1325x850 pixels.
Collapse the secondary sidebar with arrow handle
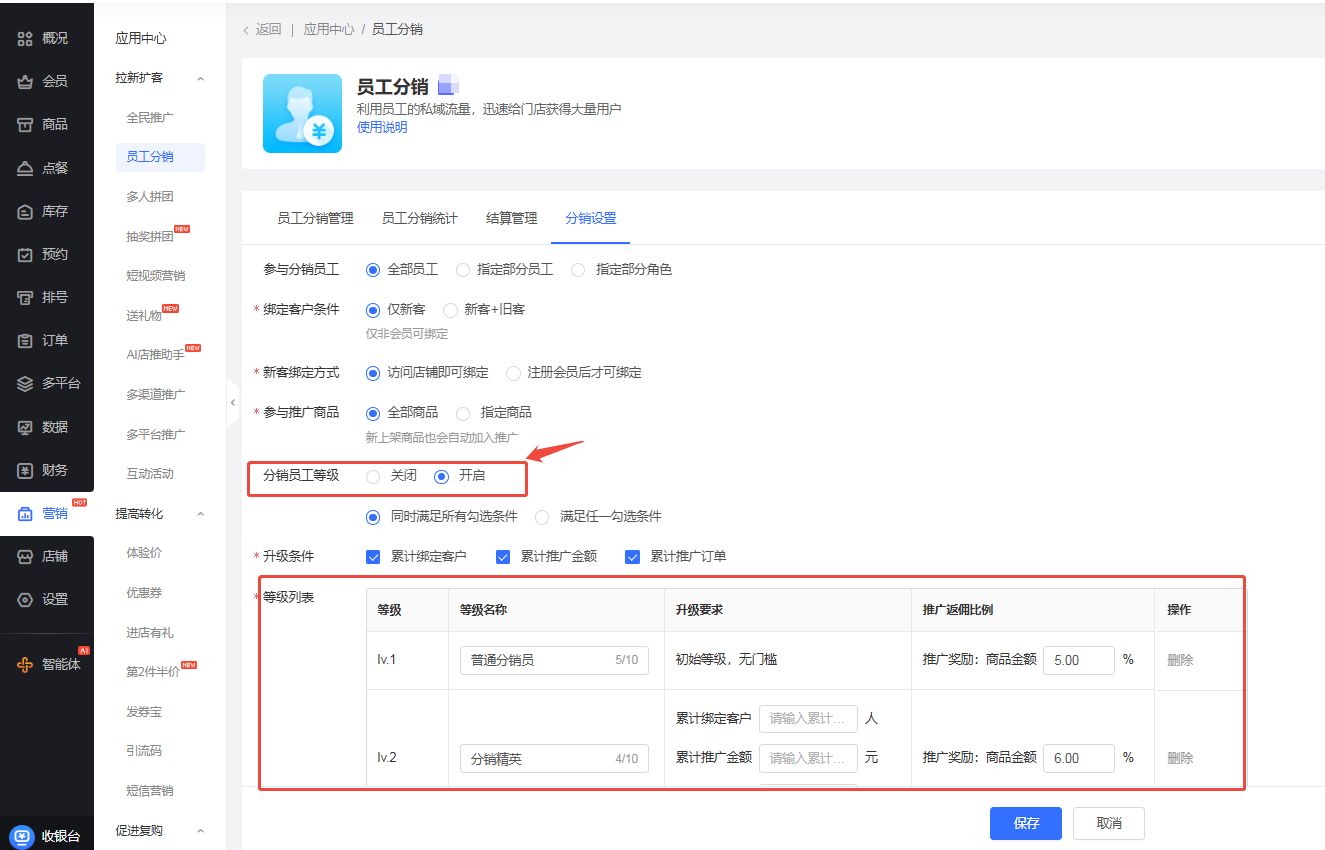click(x=233, y=402)
